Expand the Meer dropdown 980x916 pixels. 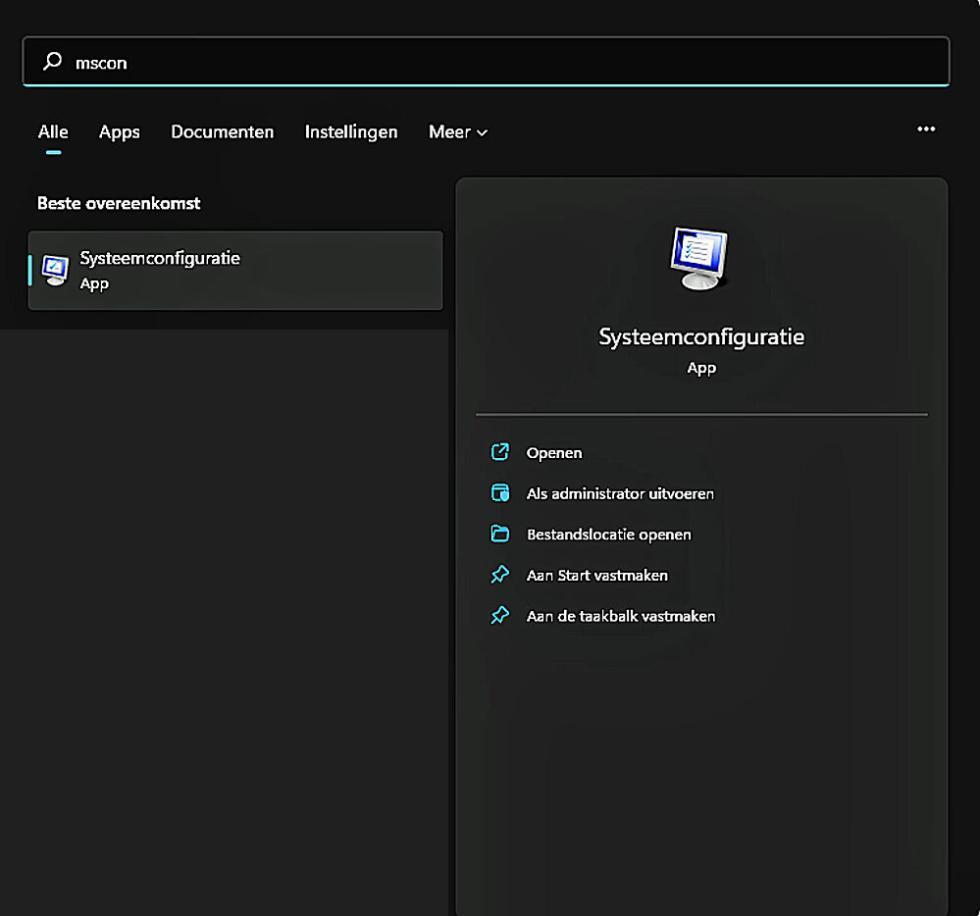coord(457,131)
